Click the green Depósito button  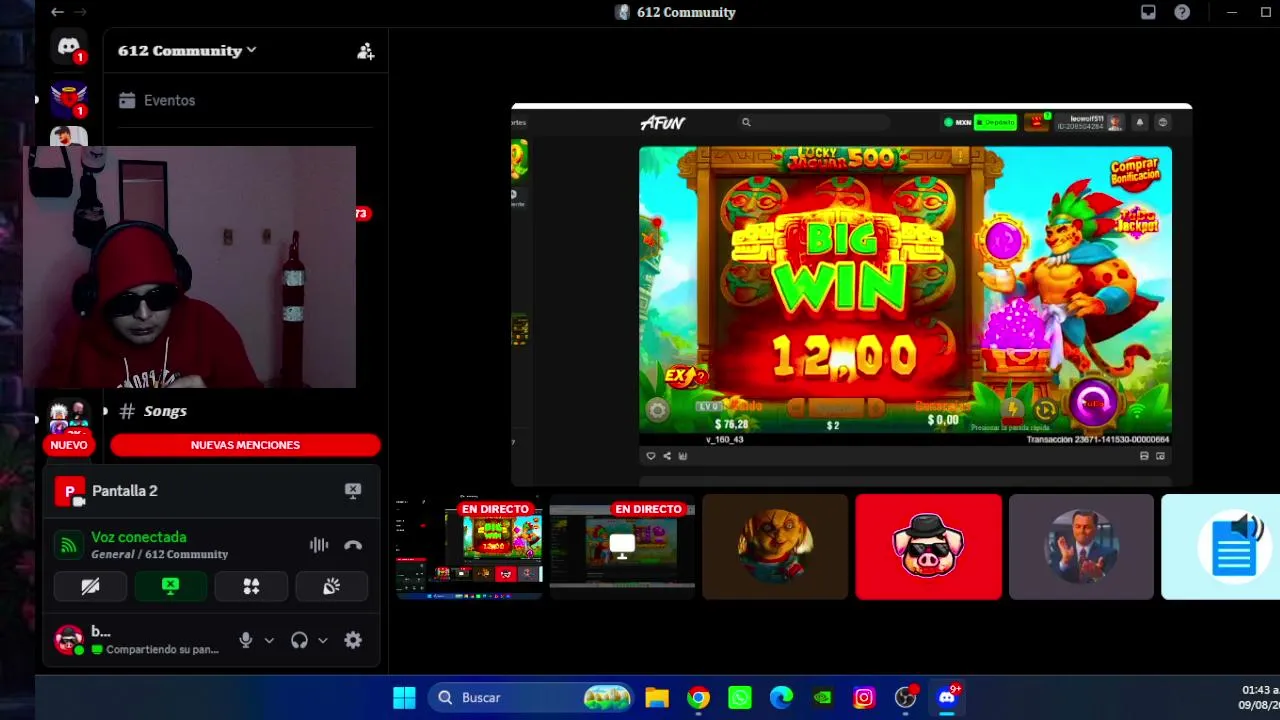click(x=995, y=122)
